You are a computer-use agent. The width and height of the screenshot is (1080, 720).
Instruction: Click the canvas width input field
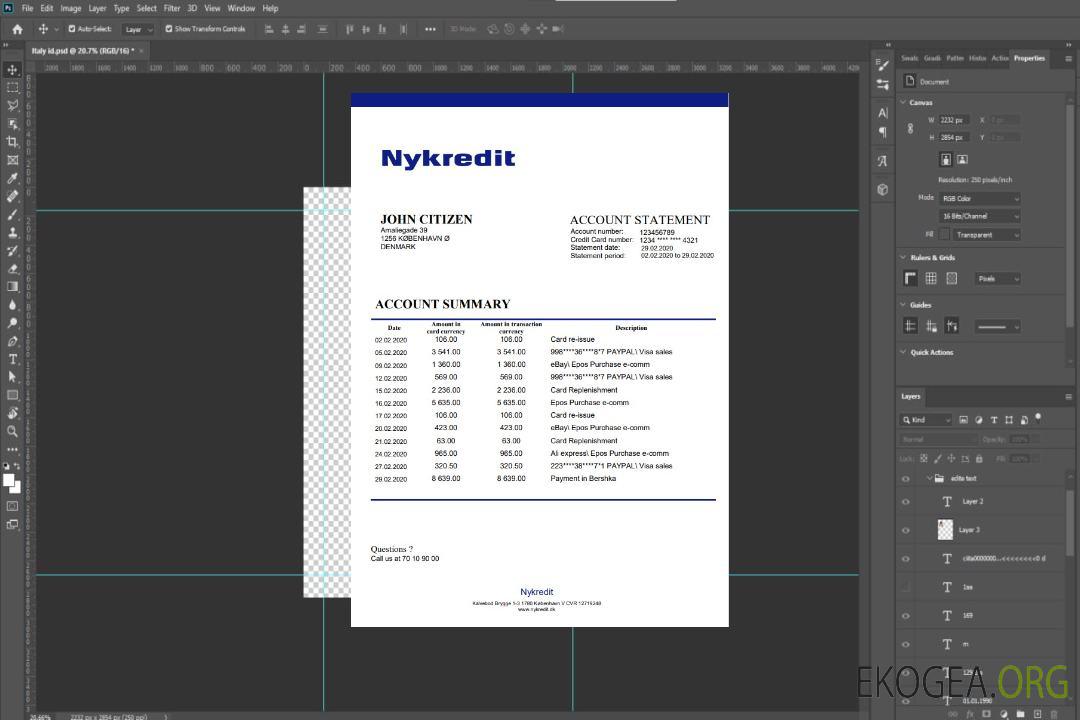[x=954, y=120]
